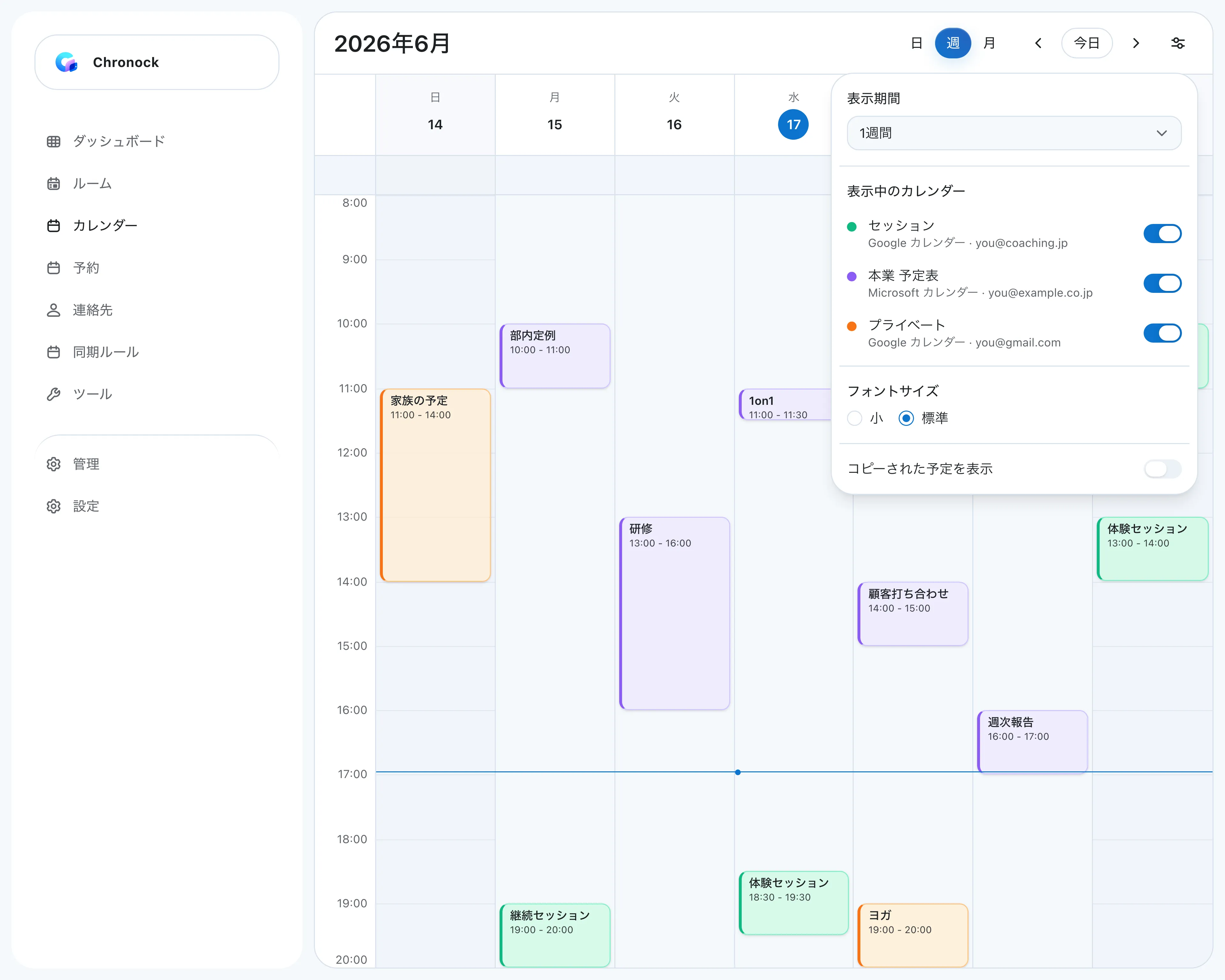This screenshot has height=980, width=1225.
Task: Click the カレンダー icon in sidebar
Action: [53, 226]
